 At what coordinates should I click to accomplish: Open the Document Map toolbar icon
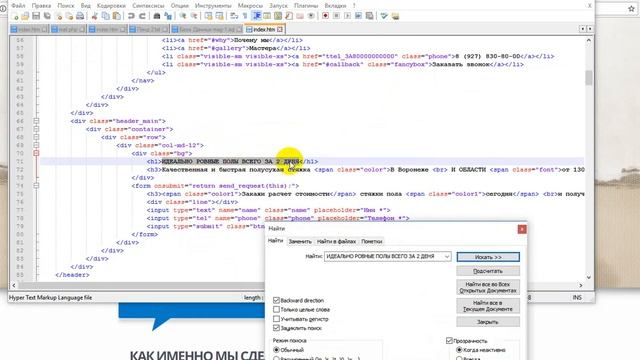278,16
